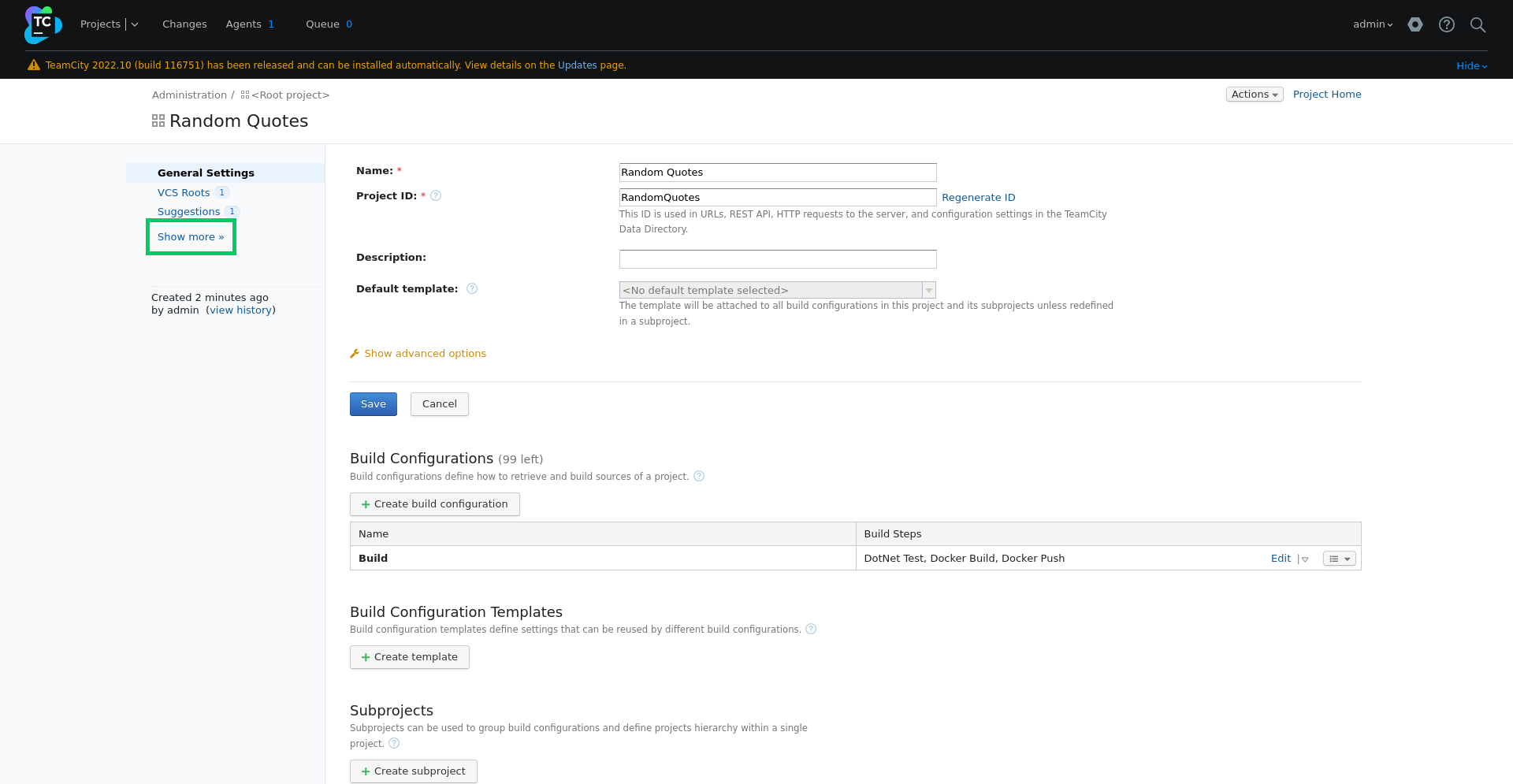Go to the Agents page
The image size is (1513, 784).
point(250,24)
